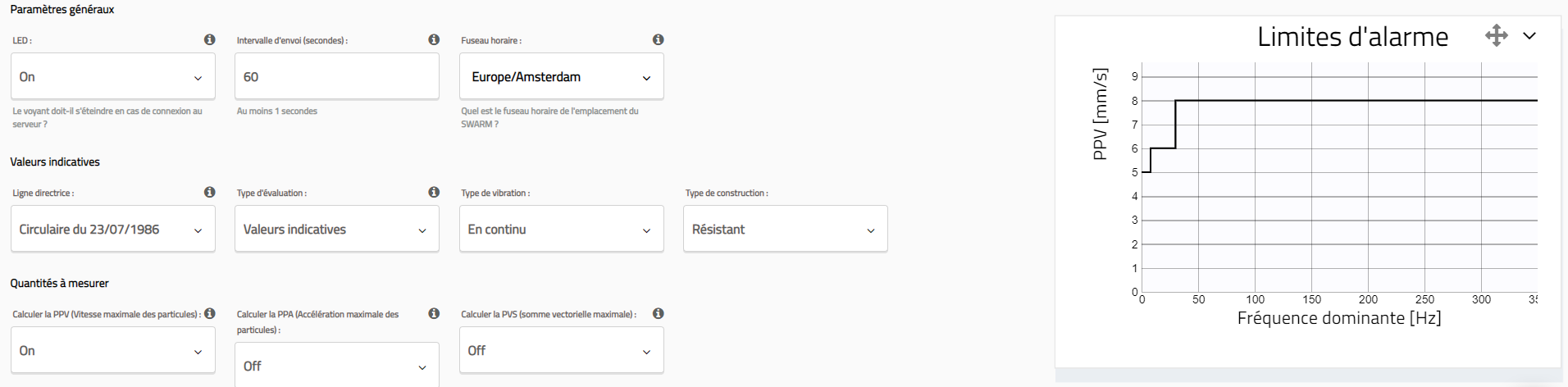This screenshot has width=1568, height=387.
Task: Open the Valeurs indicatives evaluation dropdown
Action: click(337, 230)
